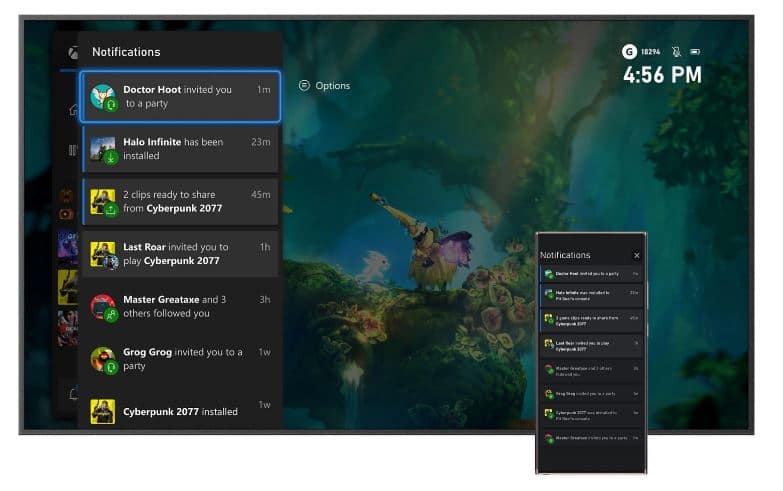Image resolution: width=783 pixels, height=491 pixels.
Task: Tap Halo Infinite installed notification on the phone
Action: 592,295
